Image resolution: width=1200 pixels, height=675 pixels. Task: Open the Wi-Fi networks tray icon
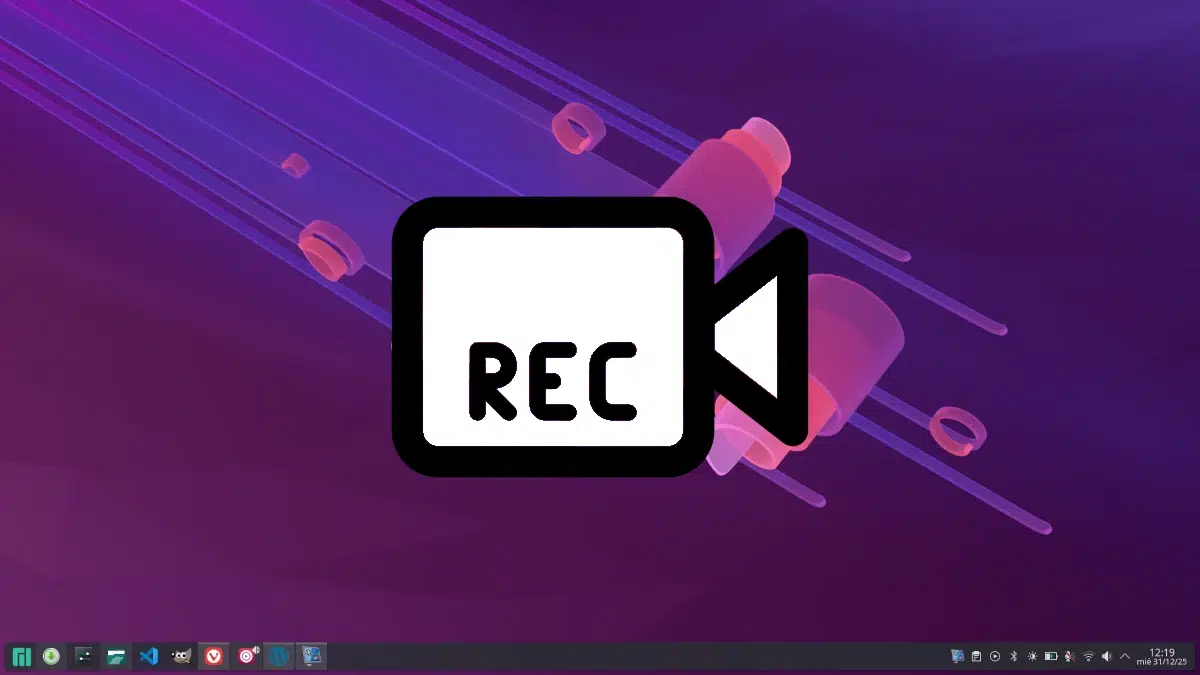[x=1088, y=657]
